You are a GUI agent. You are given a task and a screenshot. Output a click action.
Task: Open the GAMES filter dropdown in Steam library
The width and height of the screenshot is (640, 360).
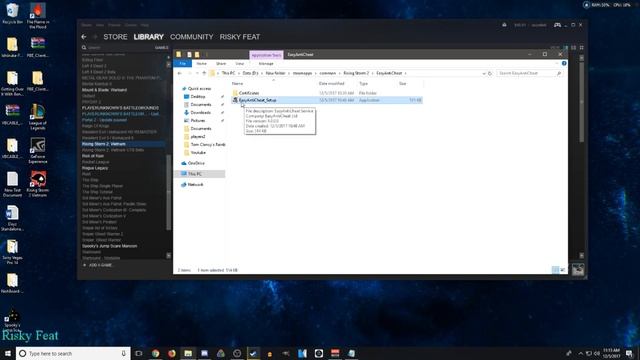coord(161,47)
